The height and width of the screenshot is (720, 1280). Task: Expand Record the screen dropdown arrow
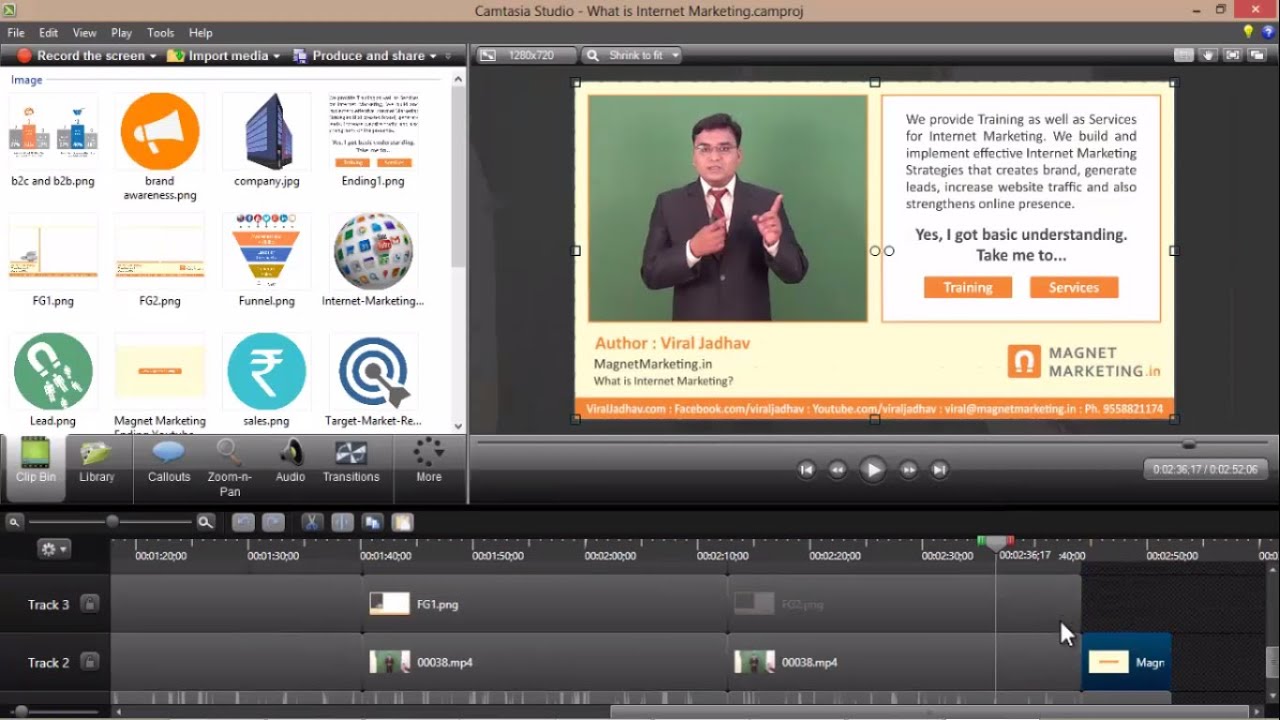(x=153, y=56)
